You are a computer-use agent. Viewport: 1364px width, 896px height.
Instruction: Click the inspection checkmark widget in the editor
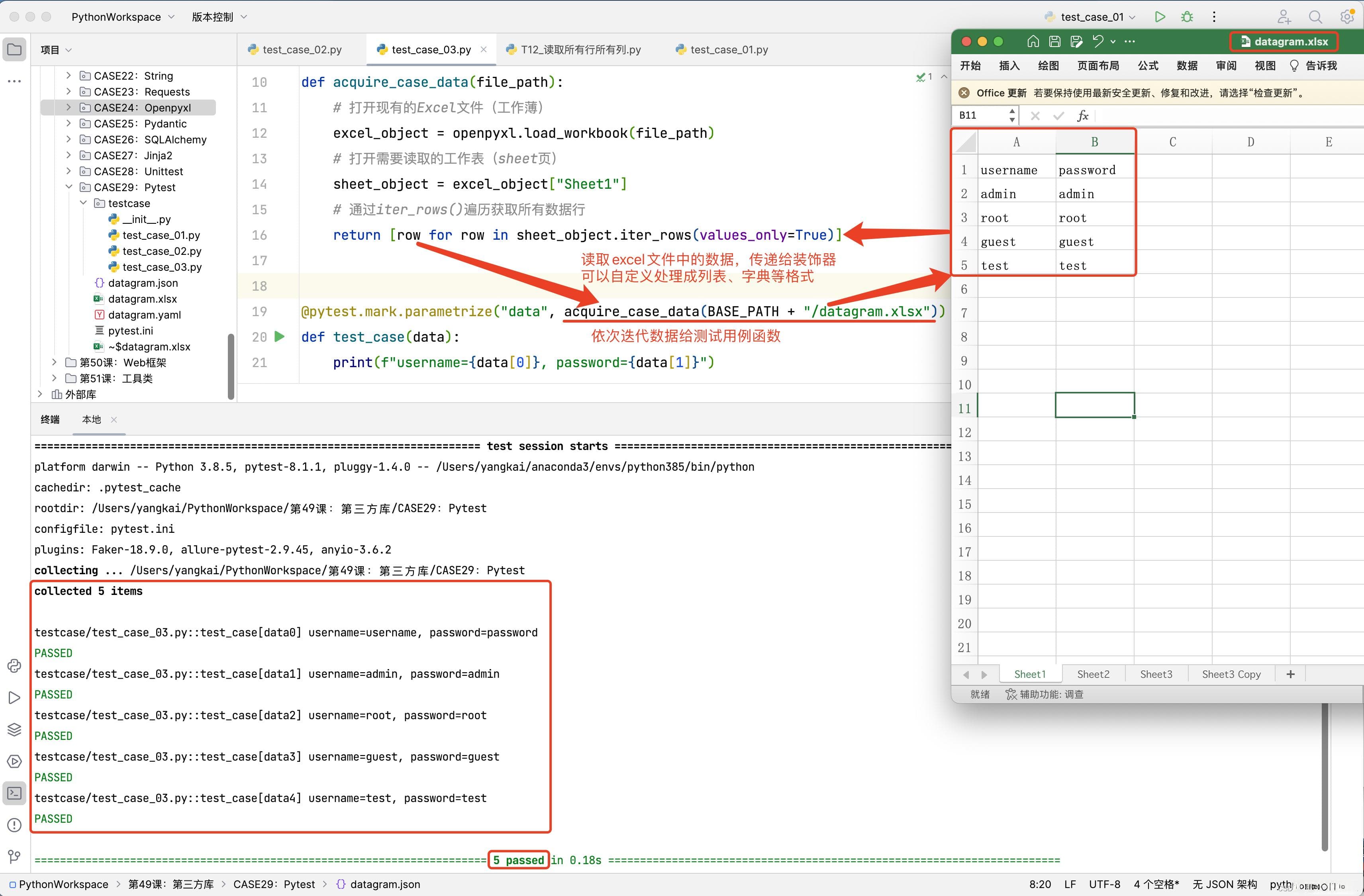pos(925,77)
